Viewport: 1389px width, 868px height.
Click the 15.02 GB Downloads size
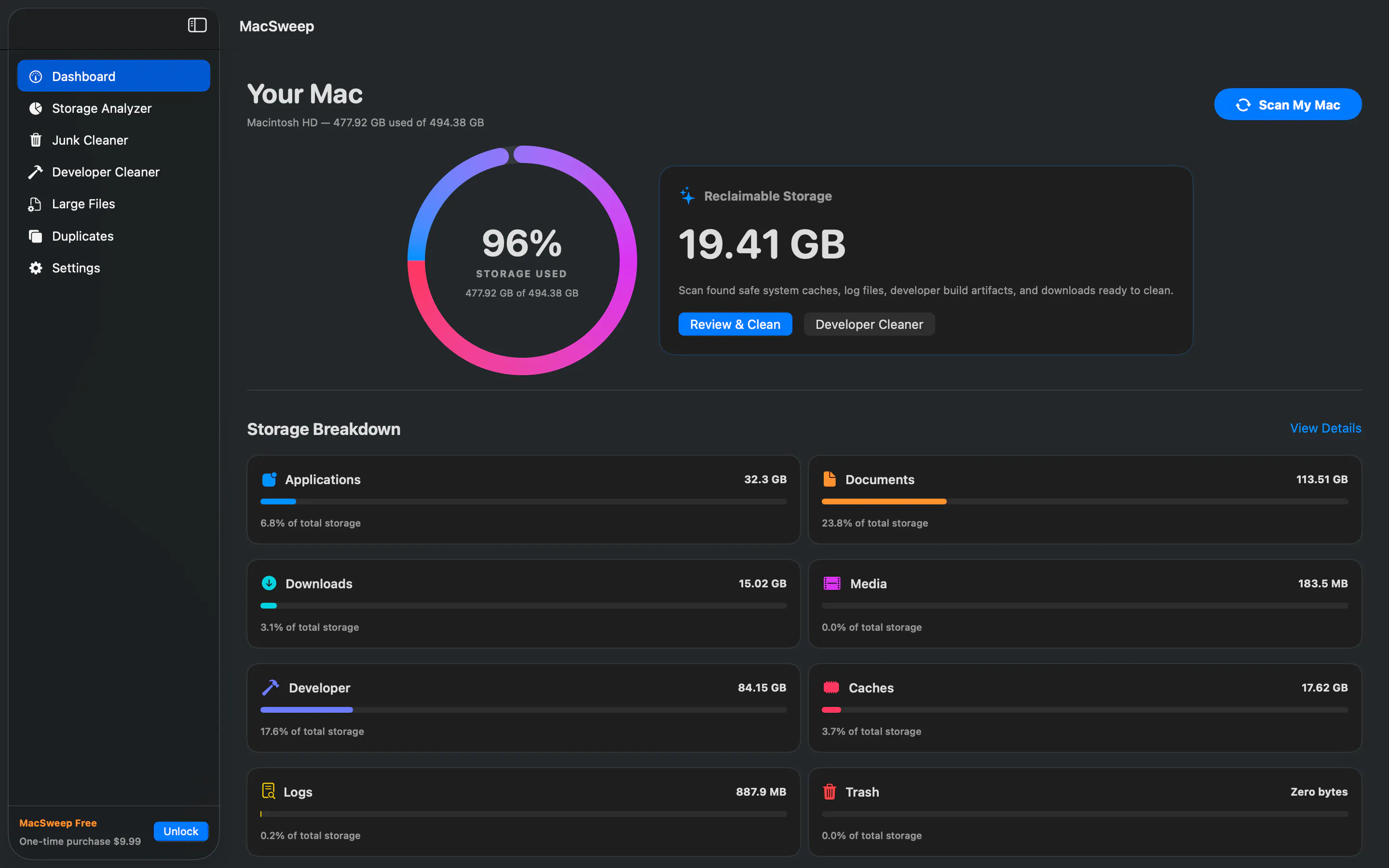[x=762, y=583]
